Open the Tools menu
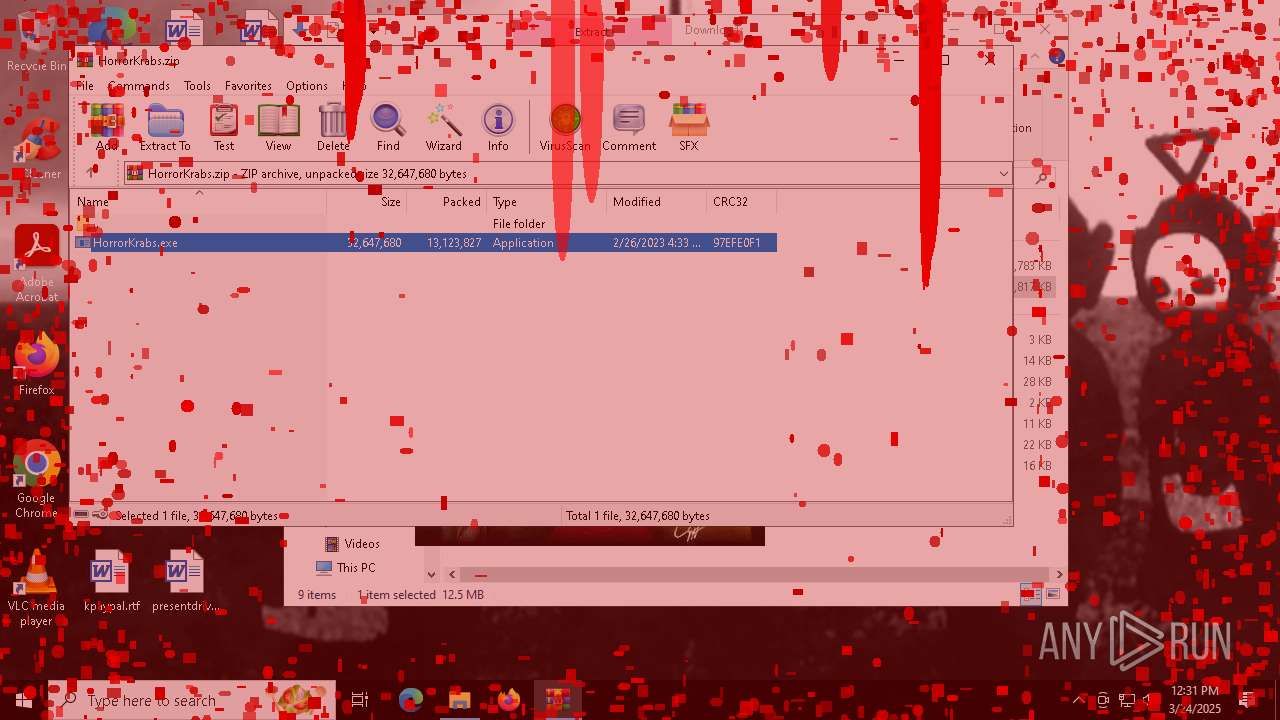The height and width of the screenshot is (720, 1280). coord(197,86)
